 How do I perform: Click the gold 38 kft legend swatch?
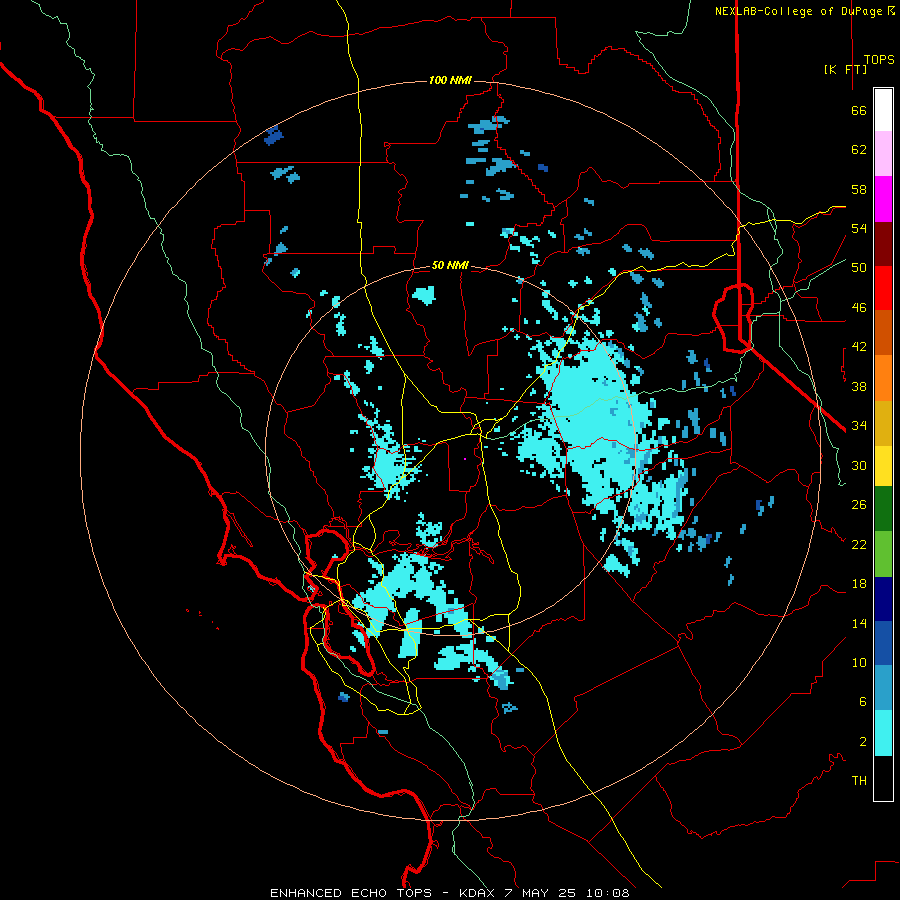click(883, 423)
